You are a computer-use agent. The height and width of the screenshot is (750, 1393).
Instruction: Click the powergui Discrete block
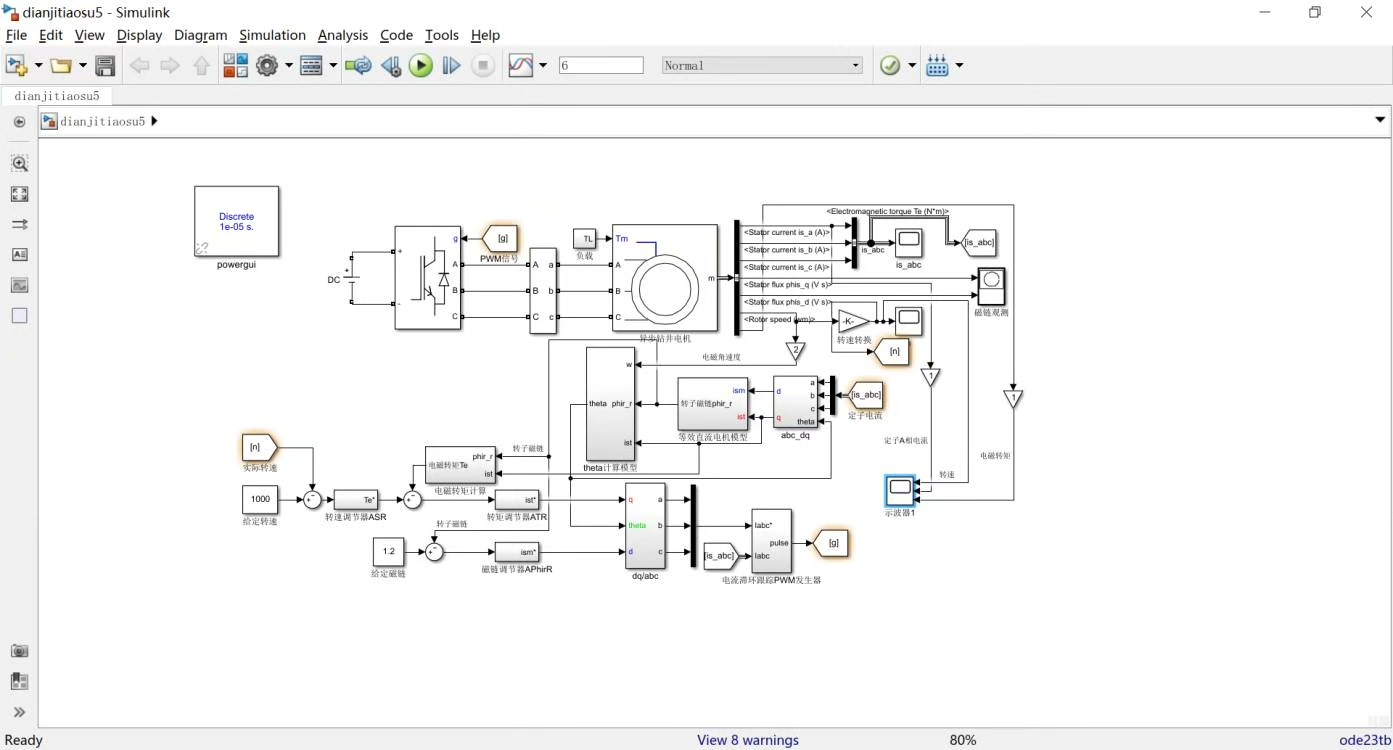[236, 221]
